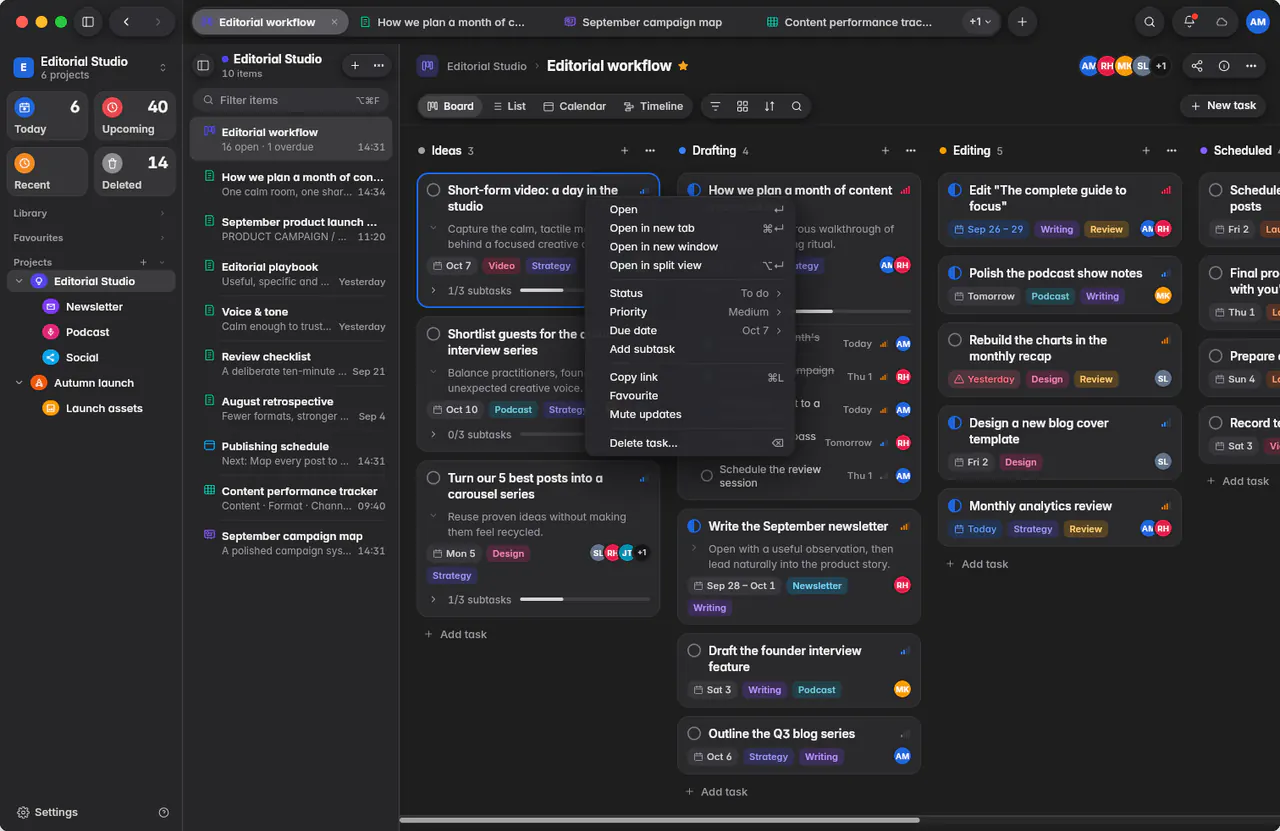
Task: Click the cloud sync icon
Action: (1221, 22)
